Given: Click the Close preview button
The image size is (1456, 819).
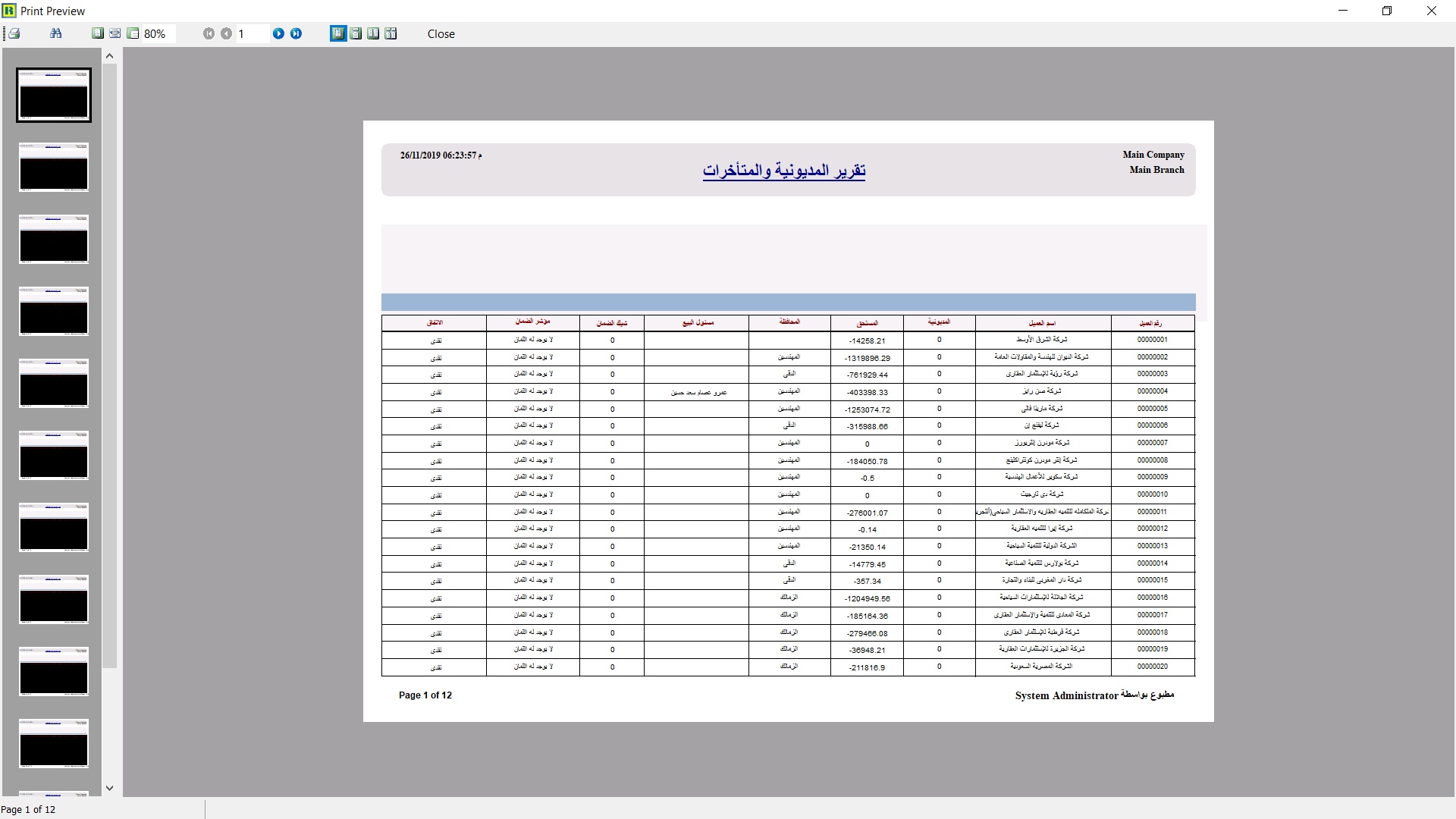Looking at the screenshot, I should 441,34.
